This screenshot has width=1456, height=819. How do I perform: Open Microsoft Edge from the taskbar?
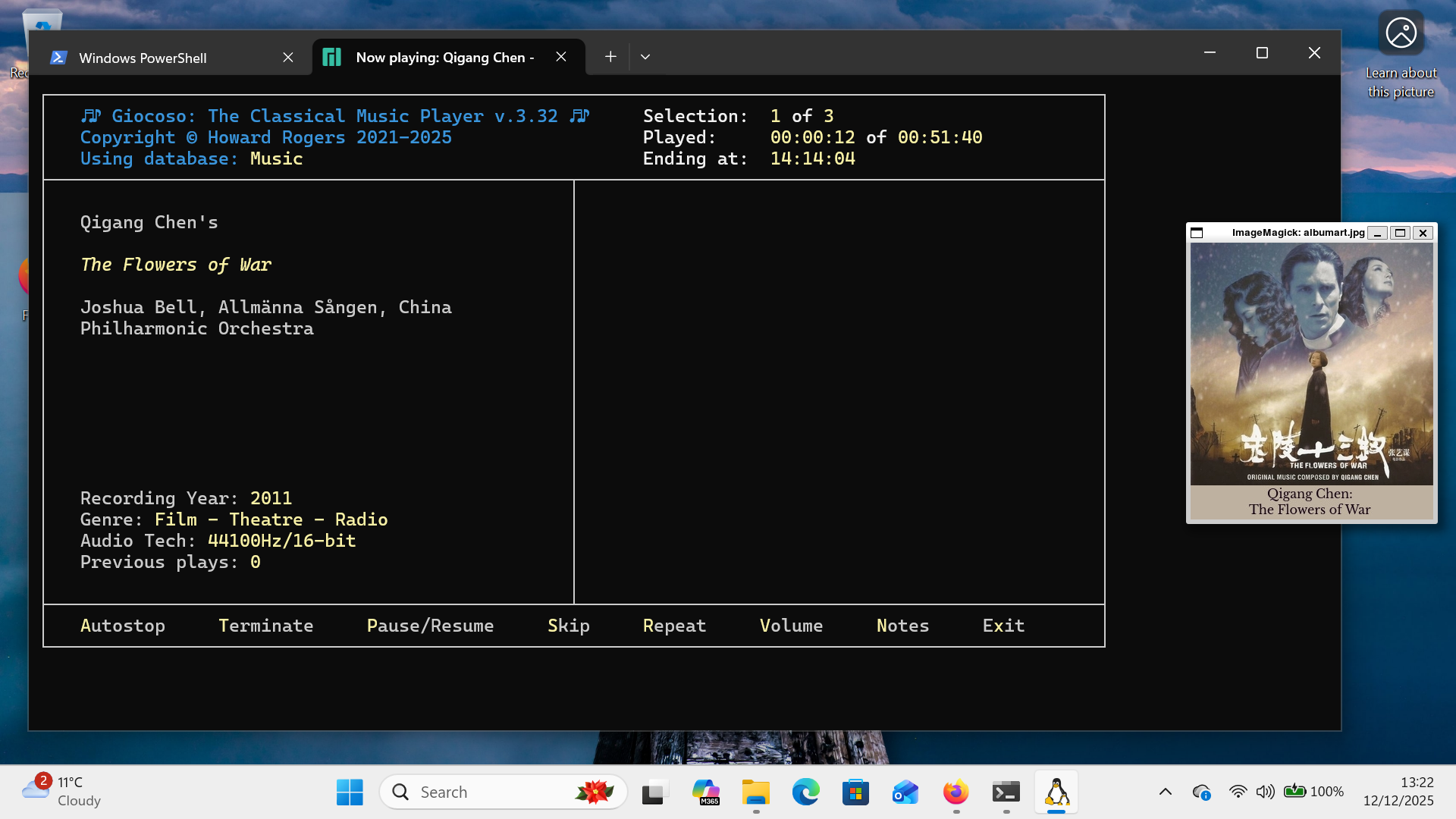click(x=805, y=792)
